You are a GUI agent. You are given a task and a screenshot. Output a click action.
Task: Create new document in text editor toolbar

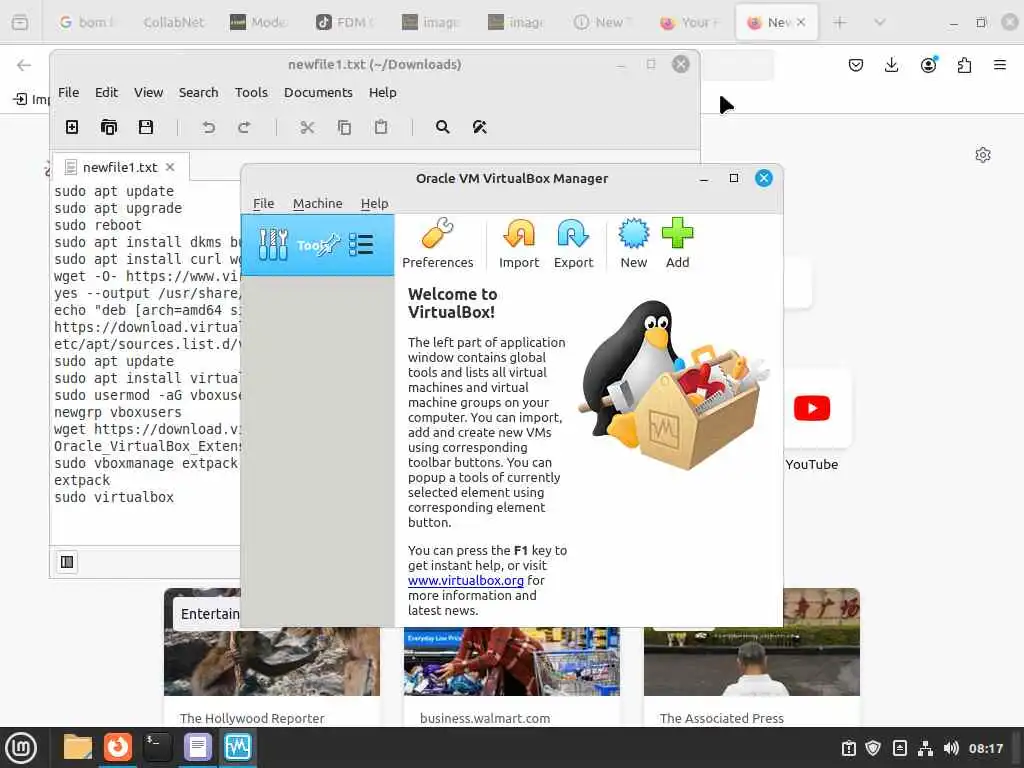coord(72,127)
